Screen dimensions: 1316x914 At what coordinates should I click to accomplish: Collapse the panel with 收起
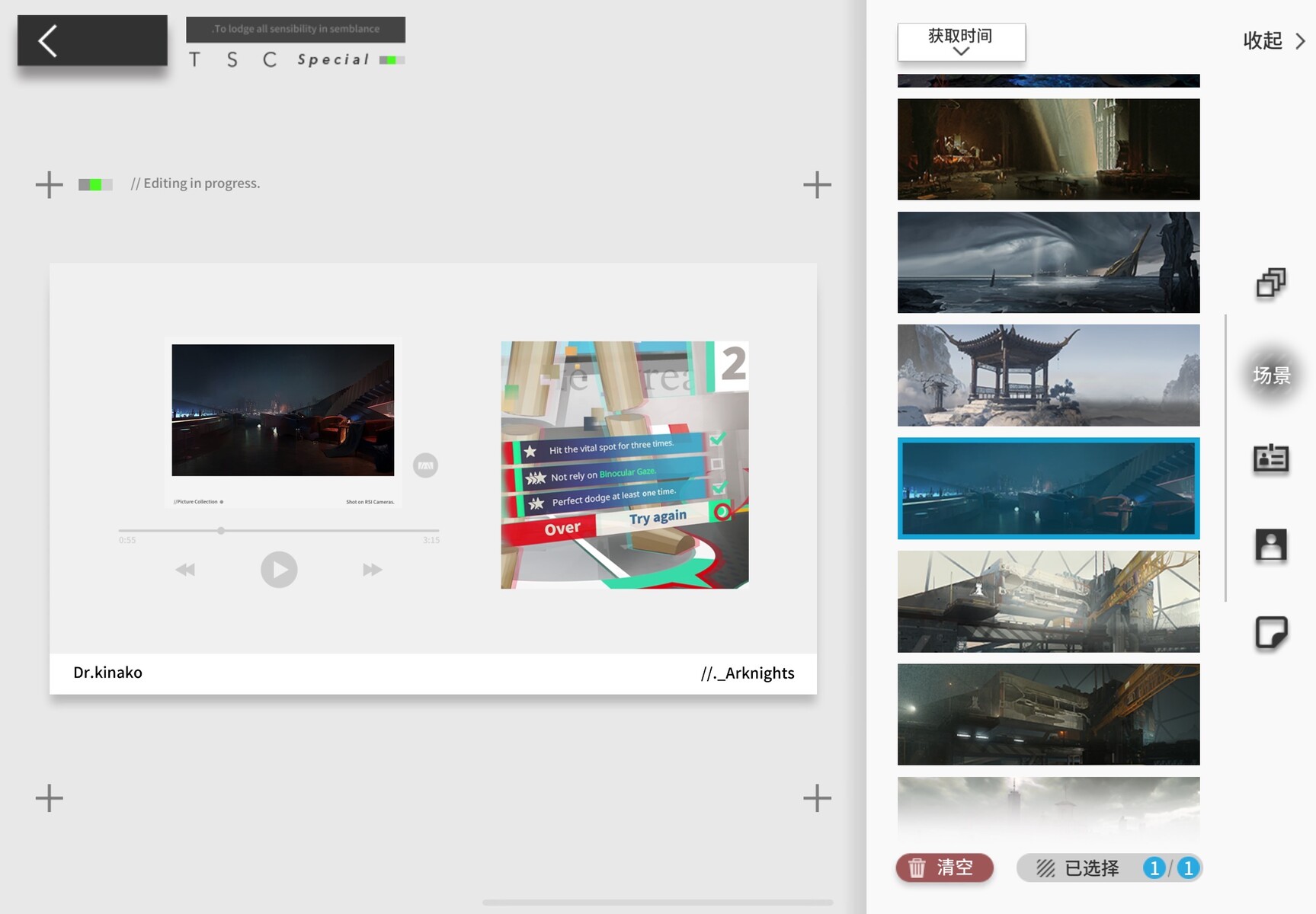[x=1273, y=41]
